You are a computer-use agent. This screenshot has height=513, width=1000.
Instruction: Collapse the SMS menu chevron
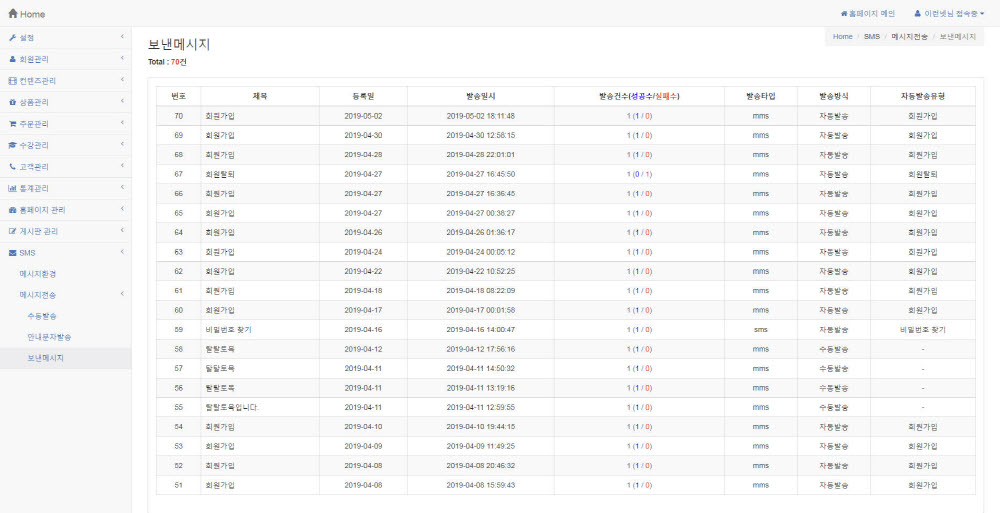click(x=122, y=252)
